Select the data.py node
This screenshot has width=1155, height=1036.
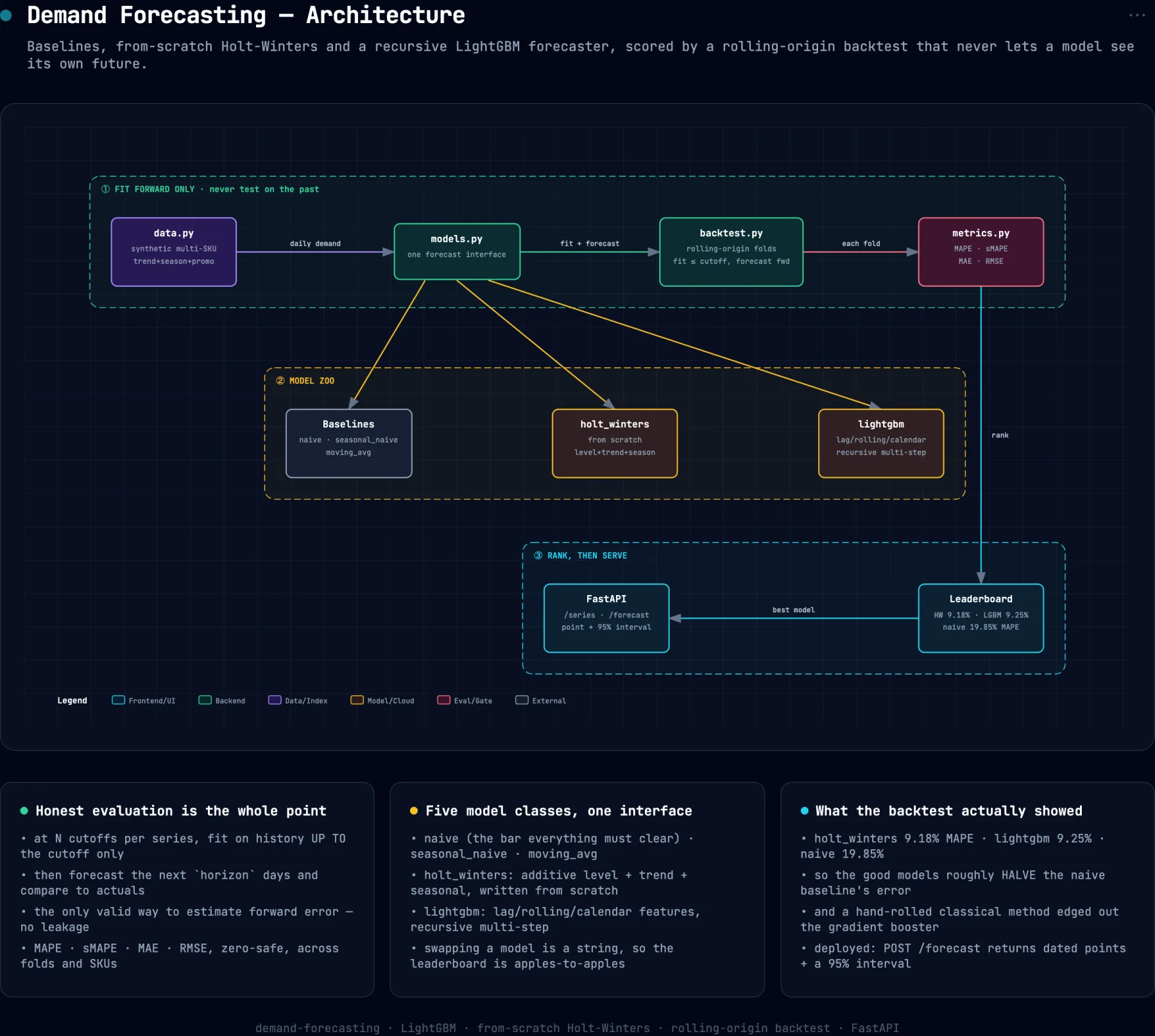coord(174,252)
